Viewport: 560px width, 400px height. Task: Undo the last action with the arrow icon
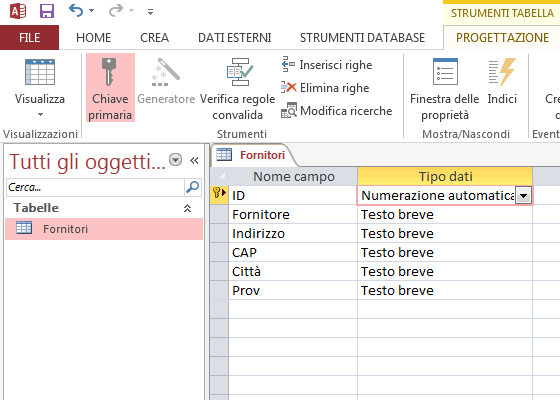76,11
